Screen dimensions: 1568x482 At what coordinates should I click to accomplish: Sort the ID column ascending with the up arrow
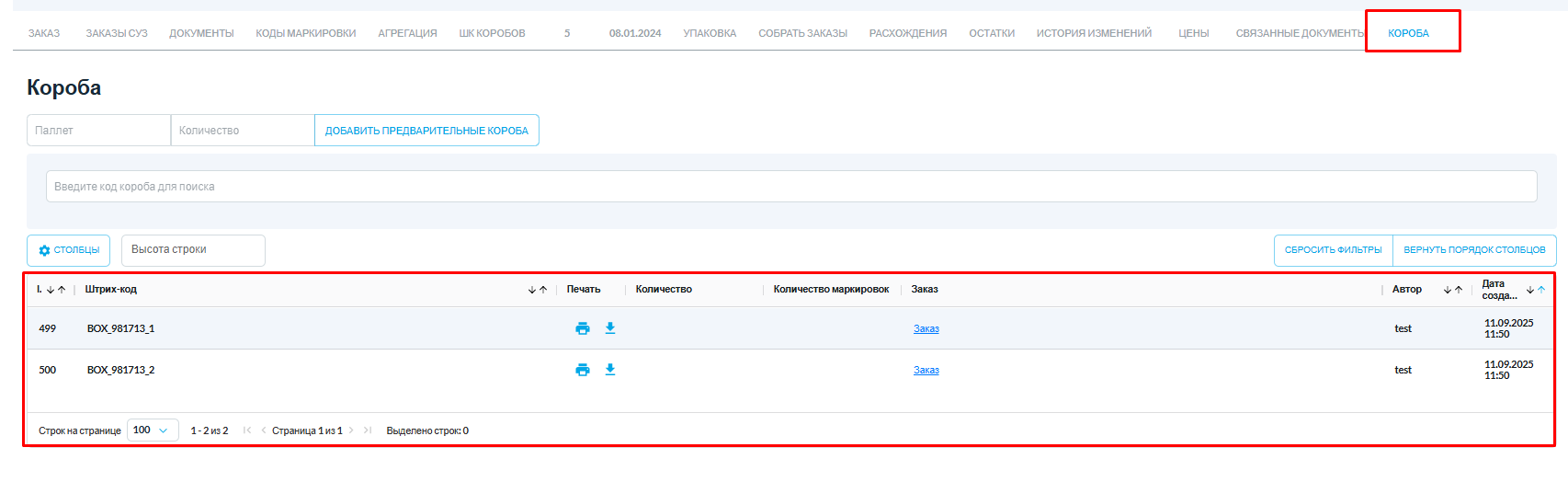[x=62, y=290]
